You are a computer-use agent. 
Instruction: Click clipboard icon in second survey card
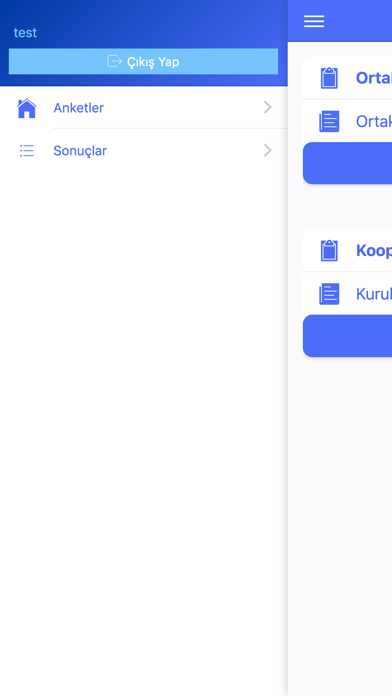(x=329, y=250)
